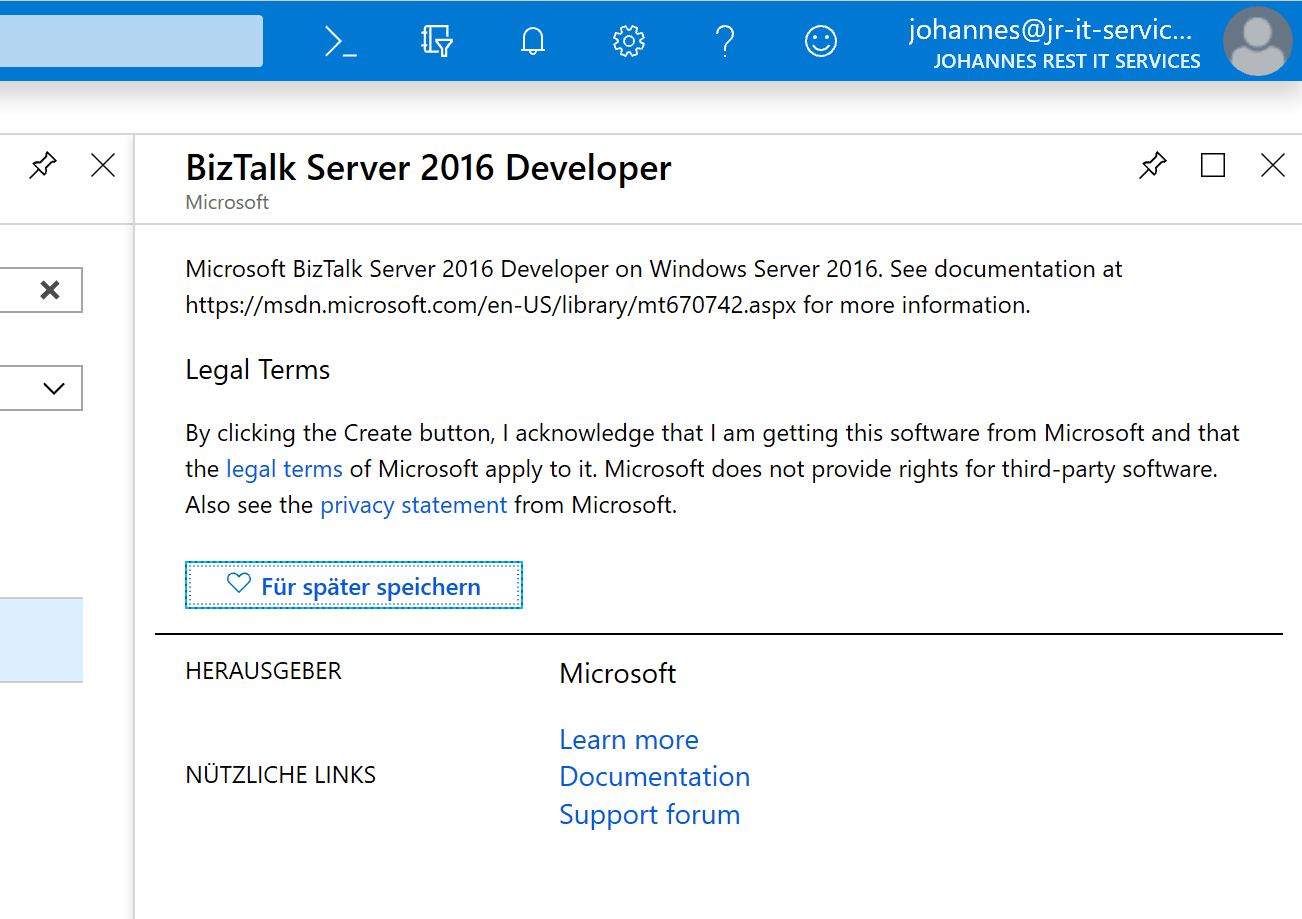Expand the dropdown in the left blade

click(x=54, y=388)
